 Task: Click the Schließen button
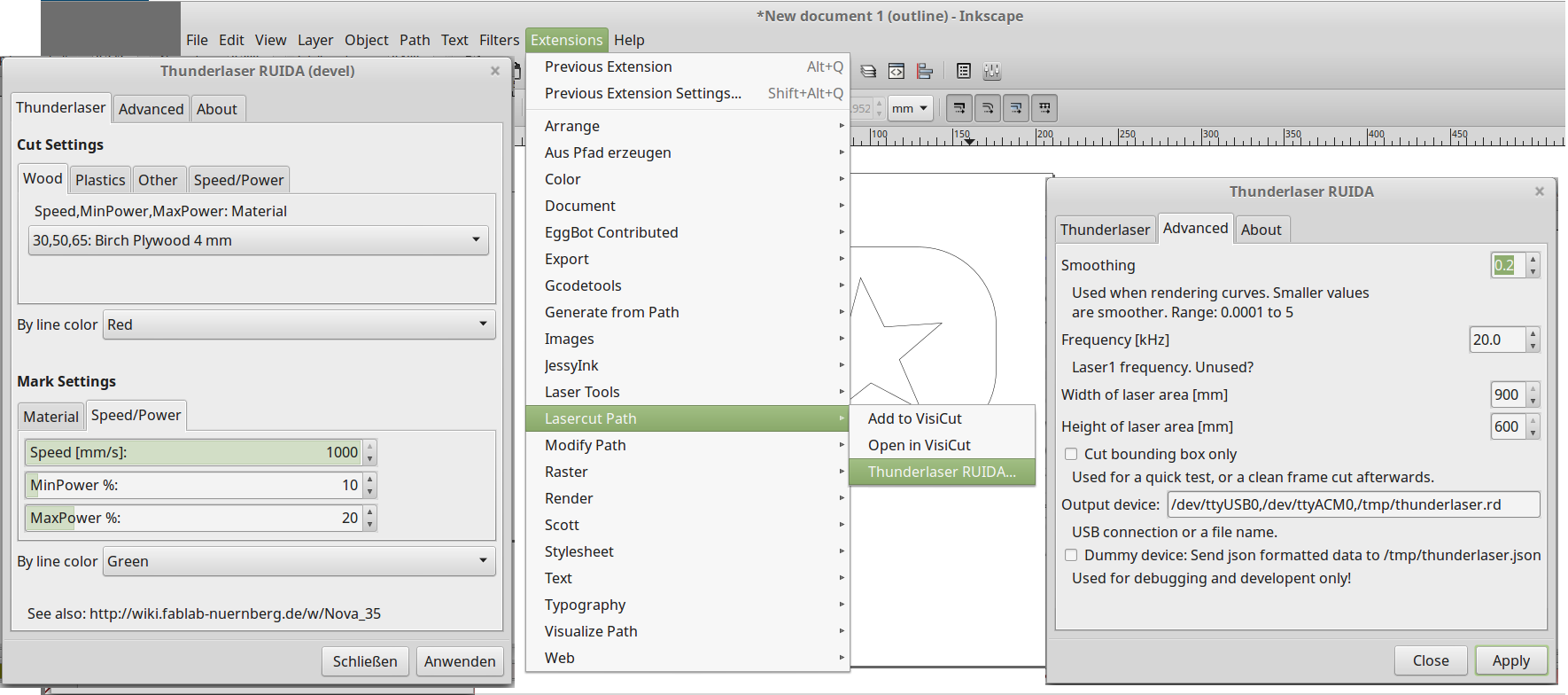pos(365,661)
